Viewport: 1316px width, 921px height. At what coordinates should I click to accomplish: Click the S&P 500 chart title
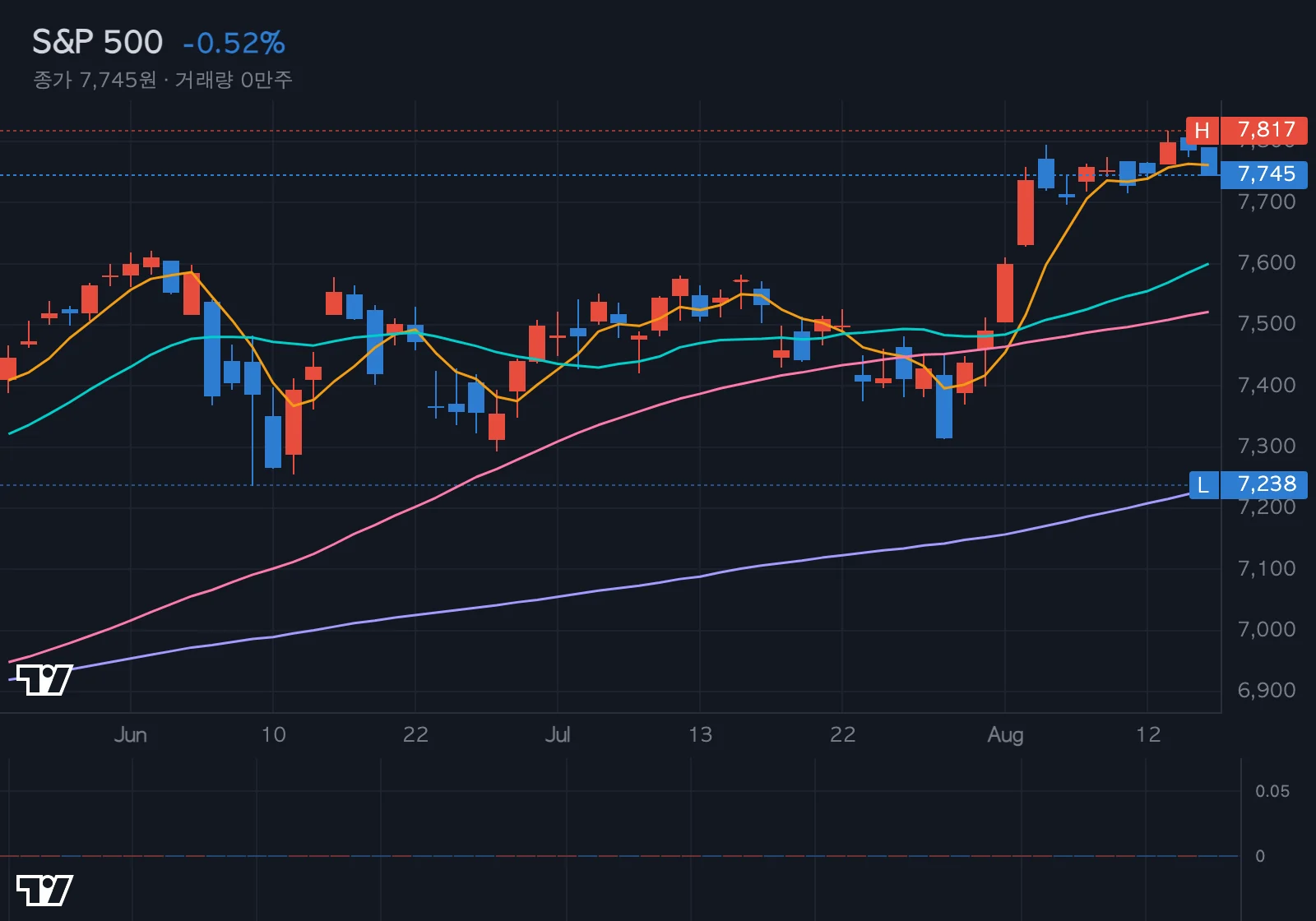(x=97, y=42)
